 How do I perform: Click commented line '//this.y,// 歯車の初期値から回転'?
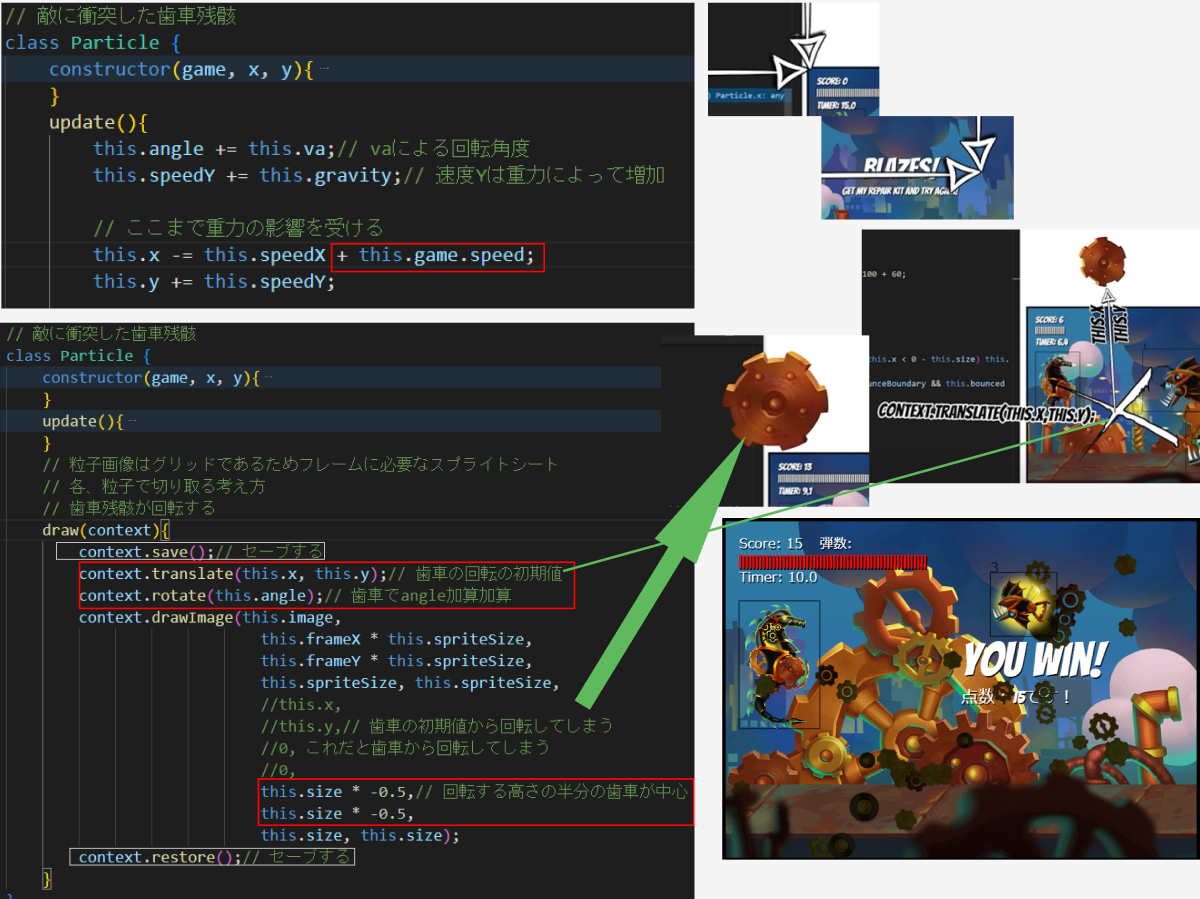[x=436, y=727]
